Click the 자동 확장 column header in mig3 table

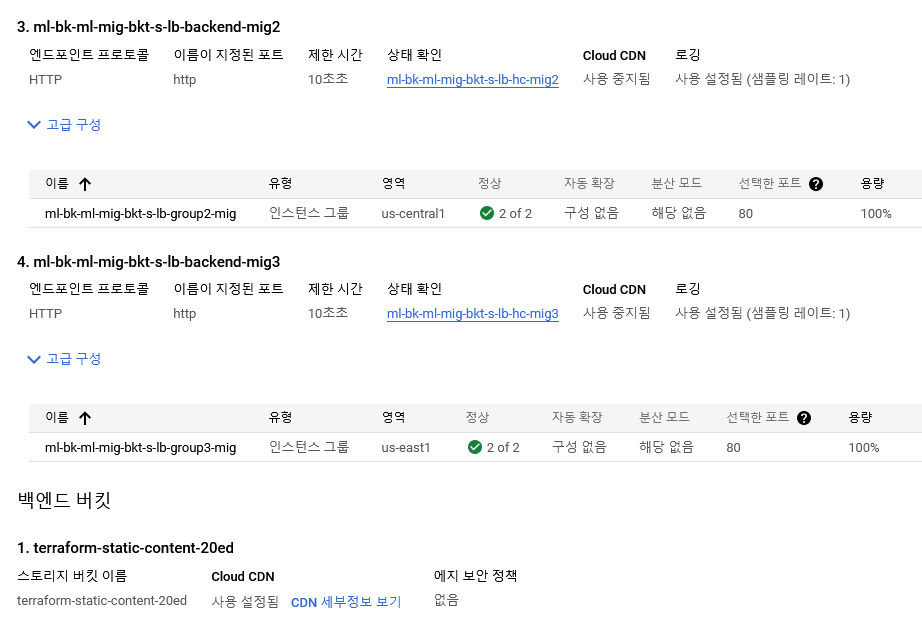pos(577,418)
